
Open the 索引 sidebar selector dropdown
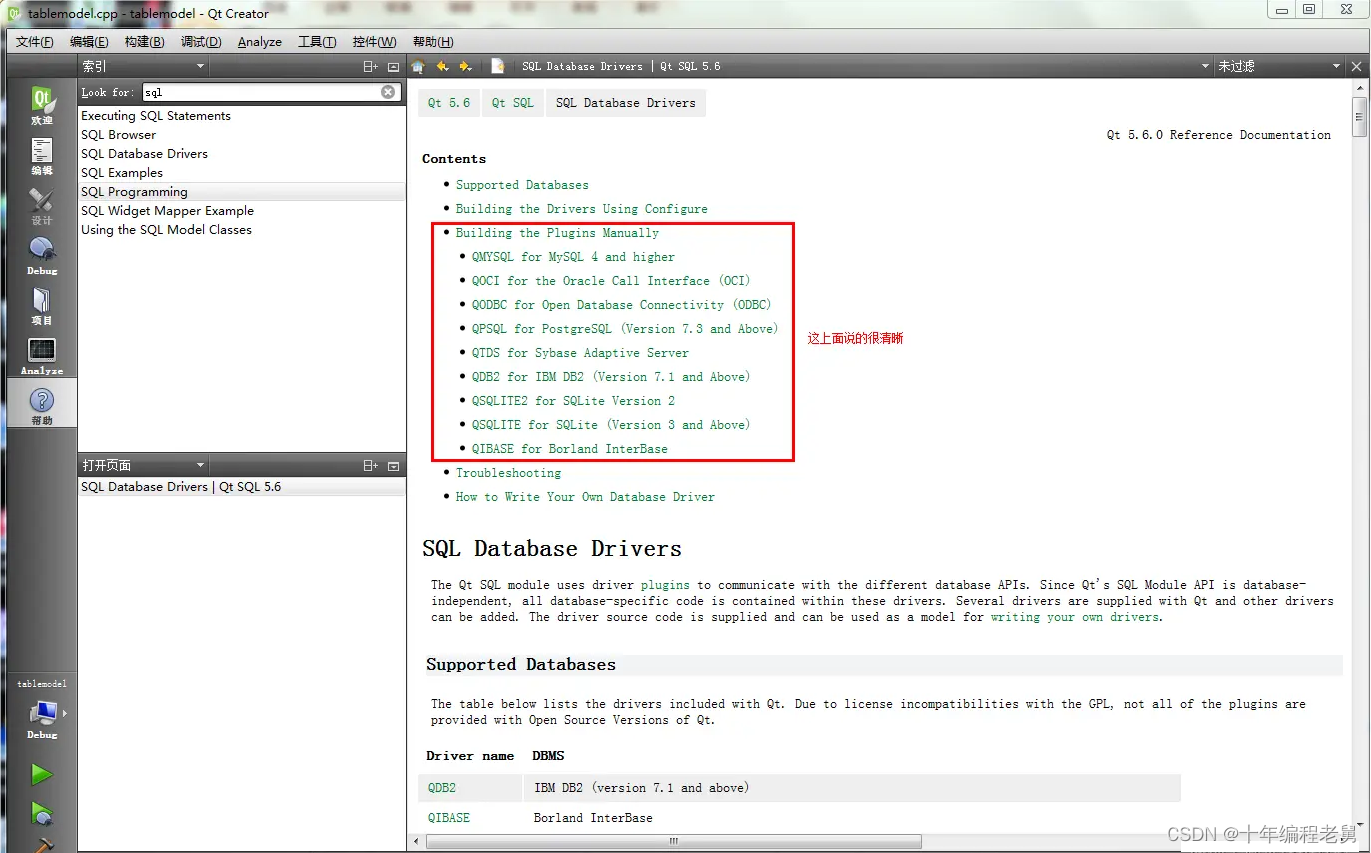coord(143,66)
